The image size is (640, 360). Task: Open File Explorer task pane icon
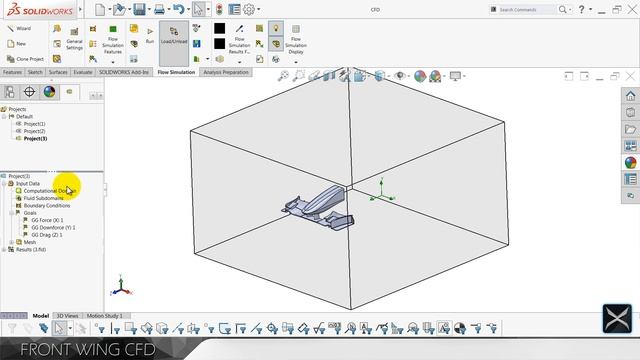point(631,129)
